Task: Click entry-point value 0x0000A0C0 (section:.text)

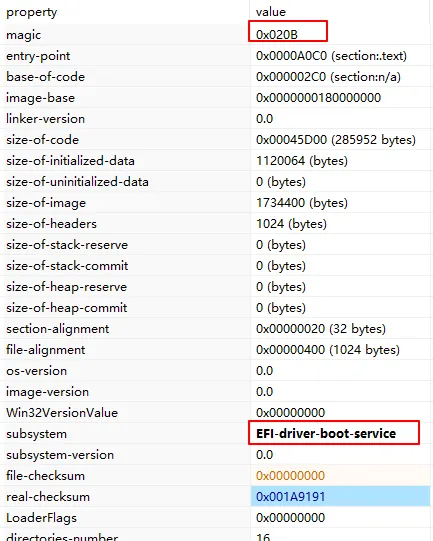Action: point(331,56)
